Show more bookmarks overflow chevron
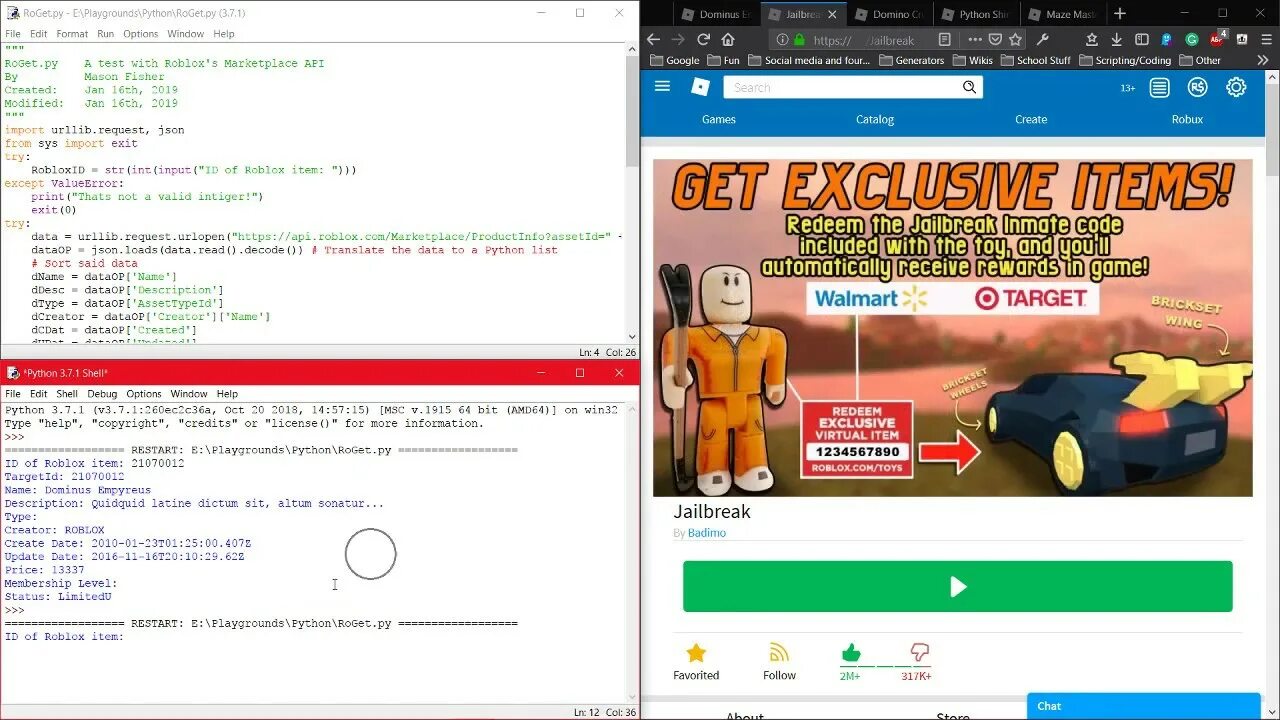The width and height of the screenshot is (1280, 720). point(1262,60)
